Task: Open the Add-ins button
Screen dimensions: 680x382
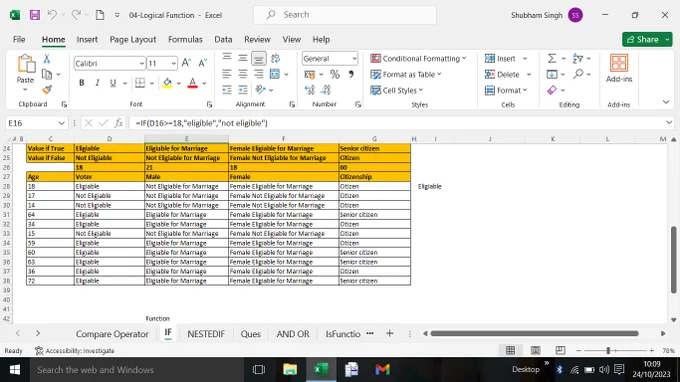Action: [619, 69]
